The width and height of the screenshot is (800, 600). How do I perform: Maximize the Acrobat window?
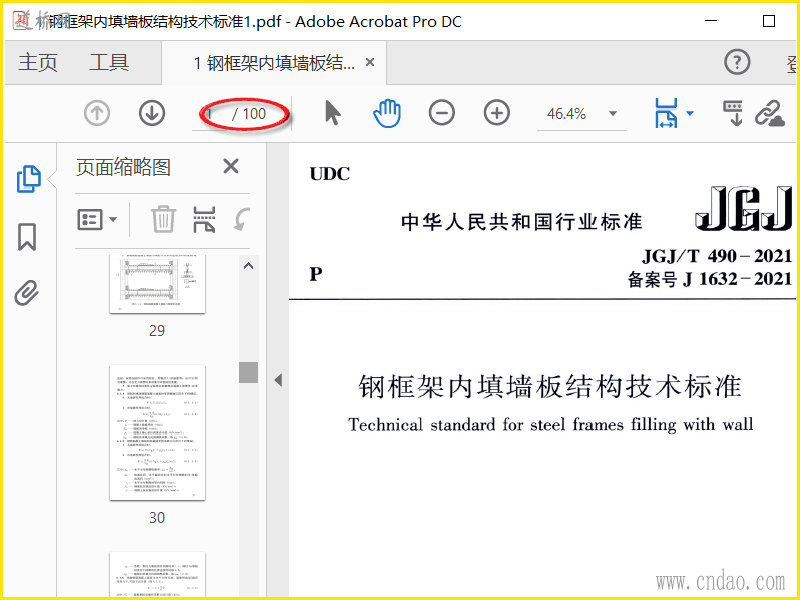pyautogui.click(x=769, y=21)
